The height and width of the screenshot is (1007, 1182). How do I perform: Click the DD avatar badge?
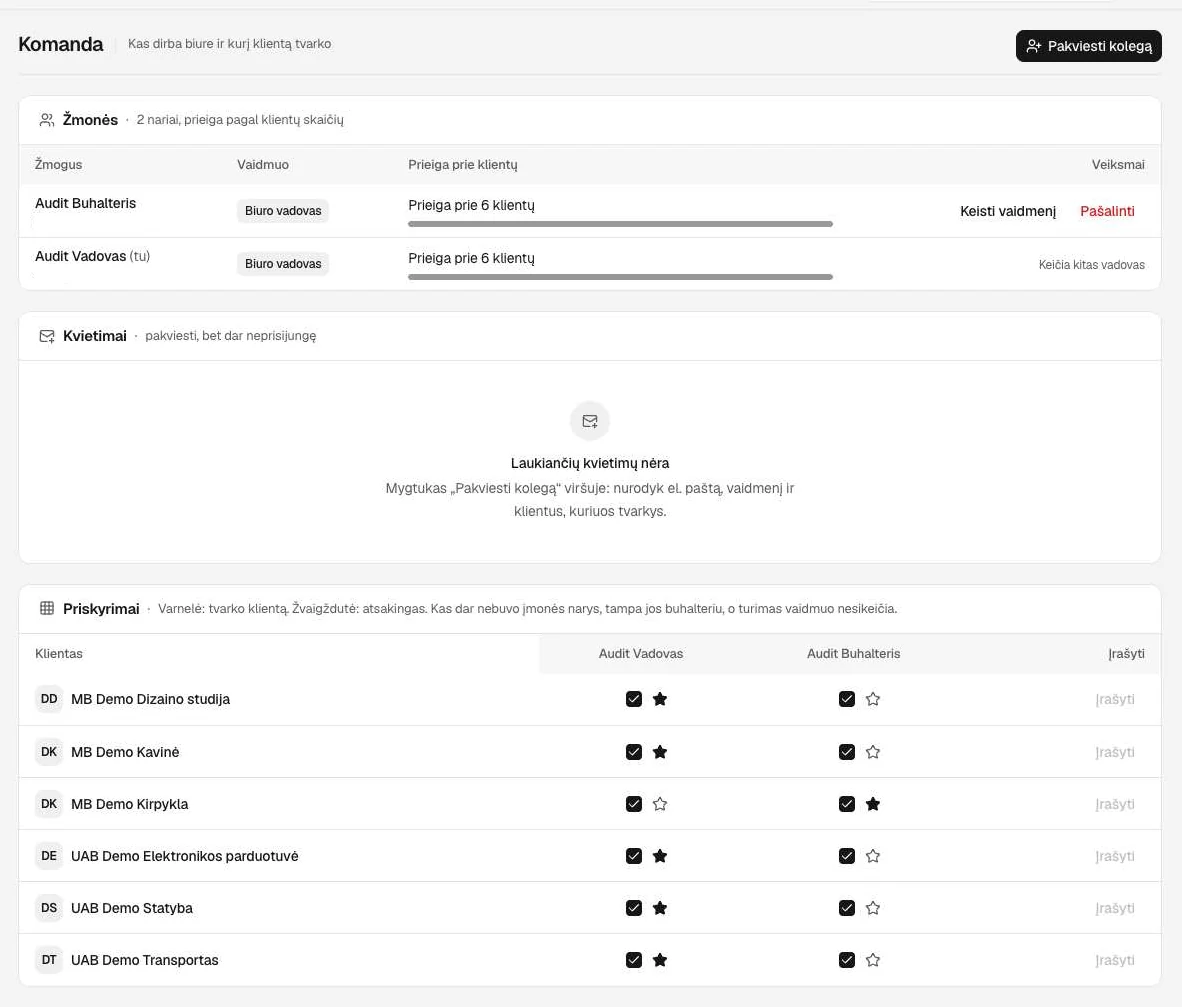(49, 699)
